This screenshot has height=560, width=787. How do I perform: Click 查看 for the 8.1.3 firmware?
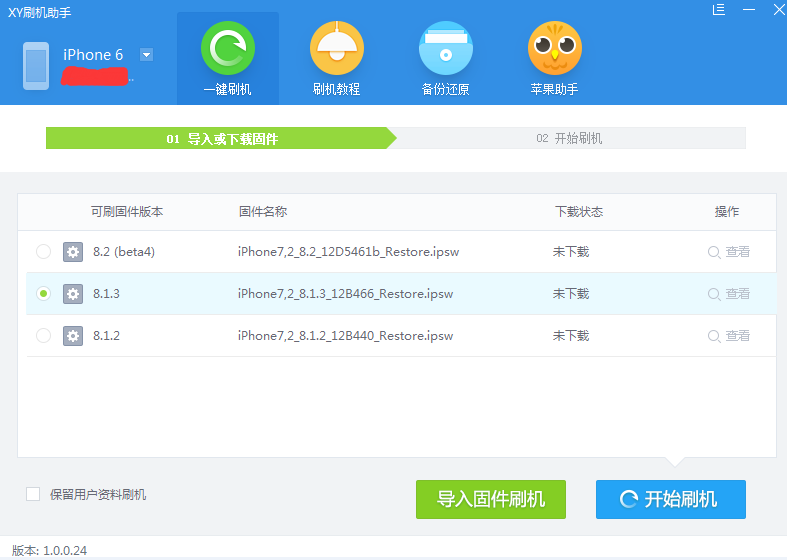(x=729, y=294)
